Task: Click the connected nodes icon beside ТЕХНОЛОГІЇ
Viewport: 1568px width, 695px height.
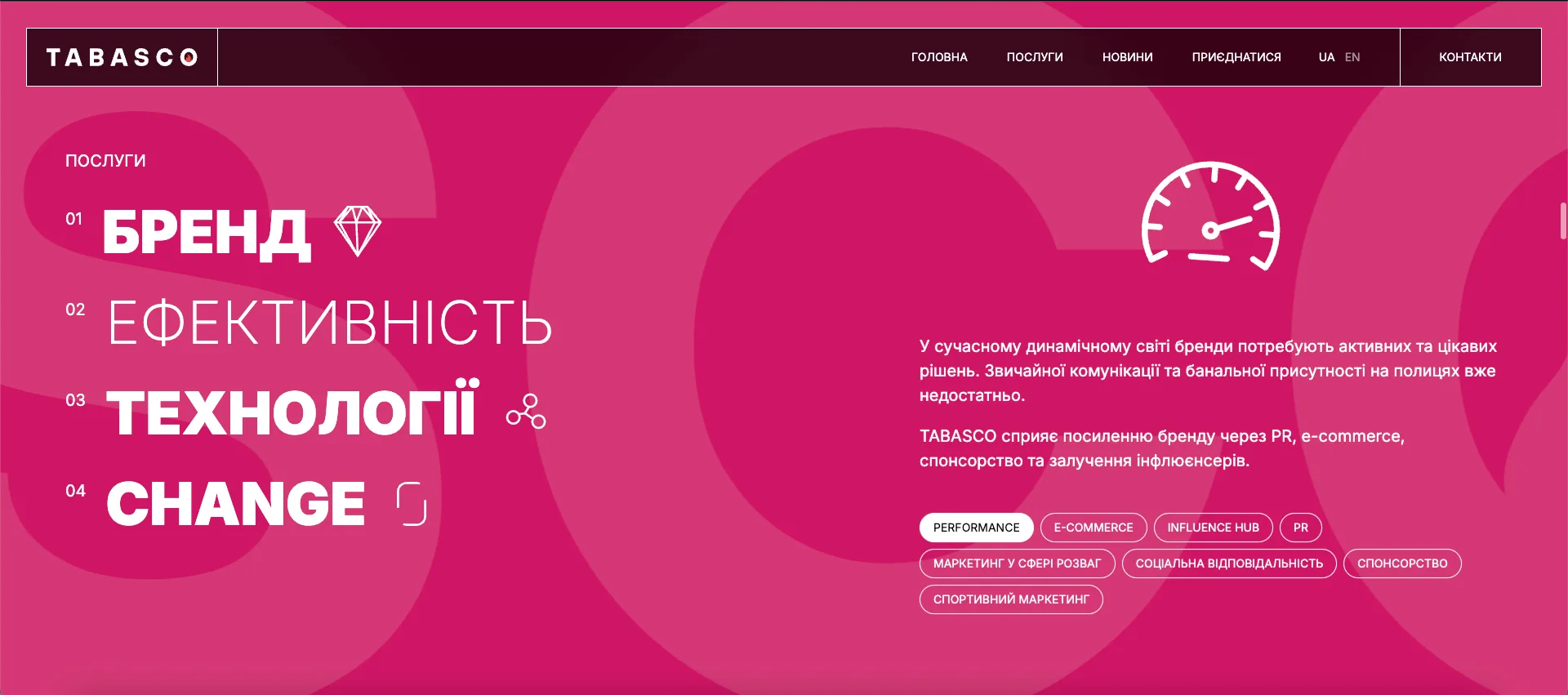Action: (x=526, y=412)
